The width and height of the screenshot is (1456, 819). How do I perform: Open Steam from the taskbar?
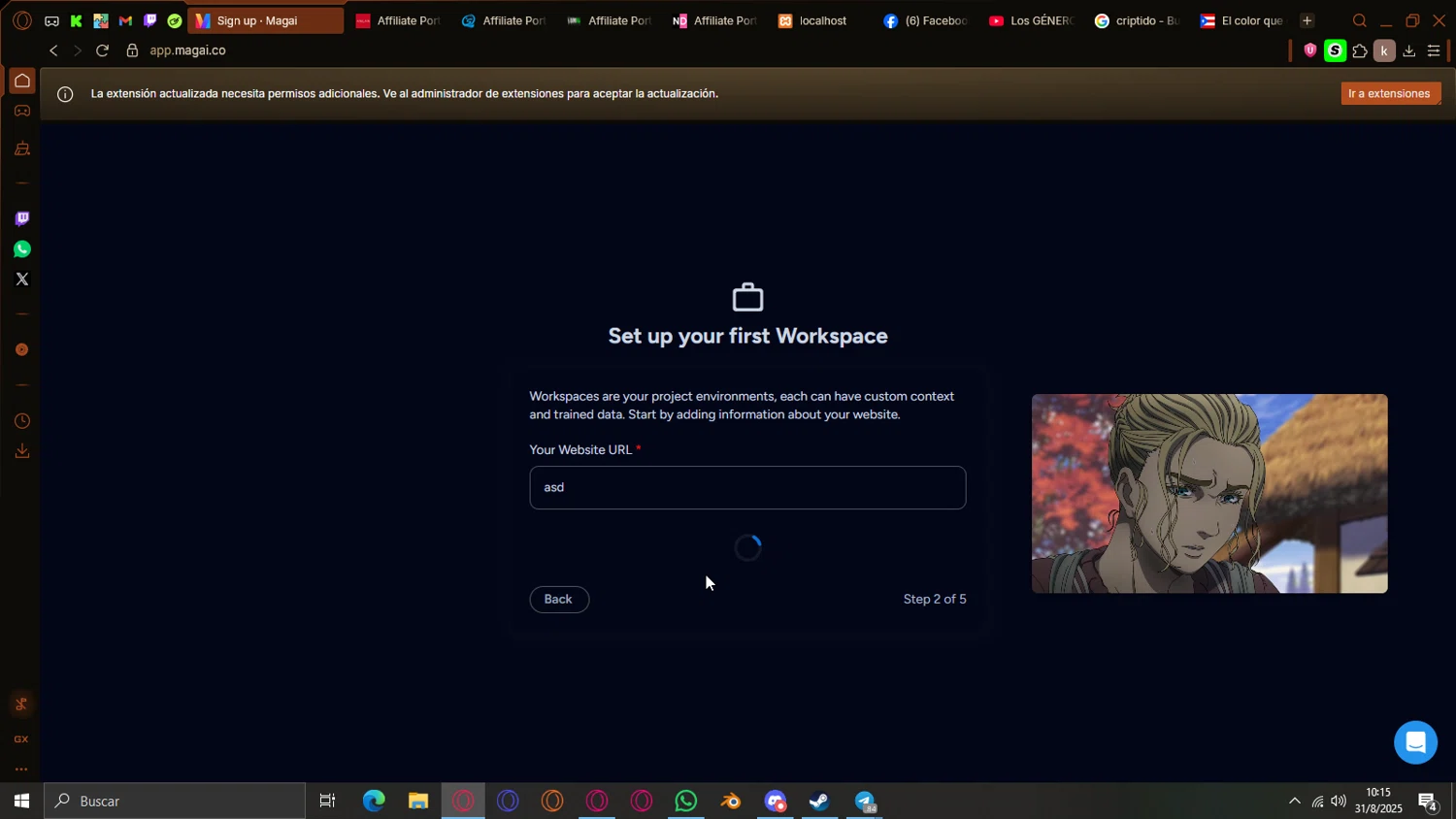pos(820,801)
